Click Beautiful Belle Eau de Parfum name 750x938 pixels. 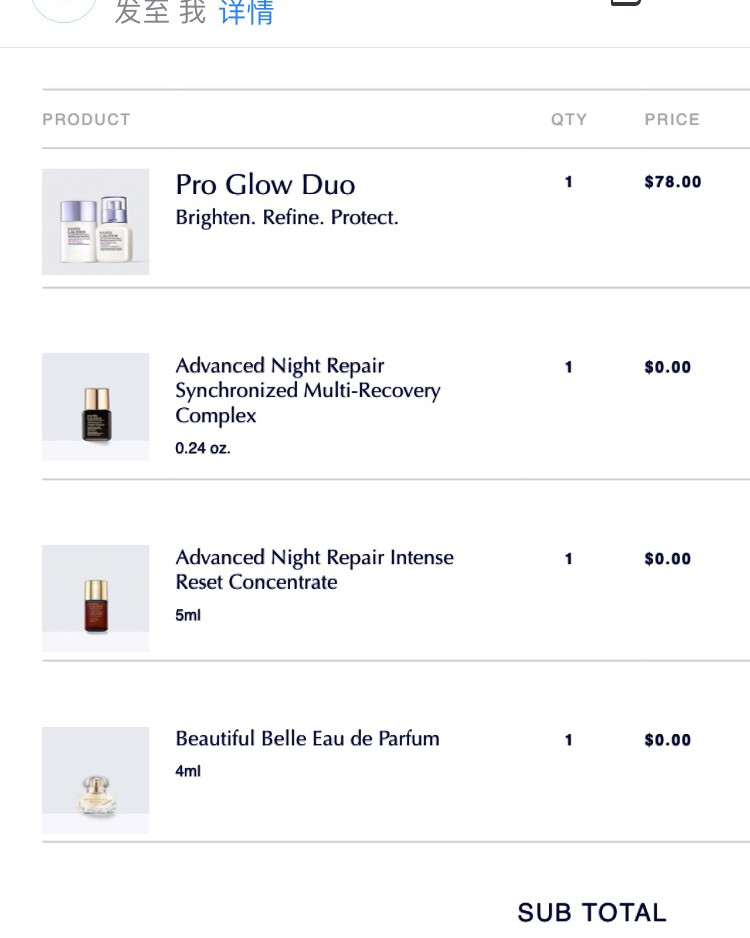[x=307, y=739]
